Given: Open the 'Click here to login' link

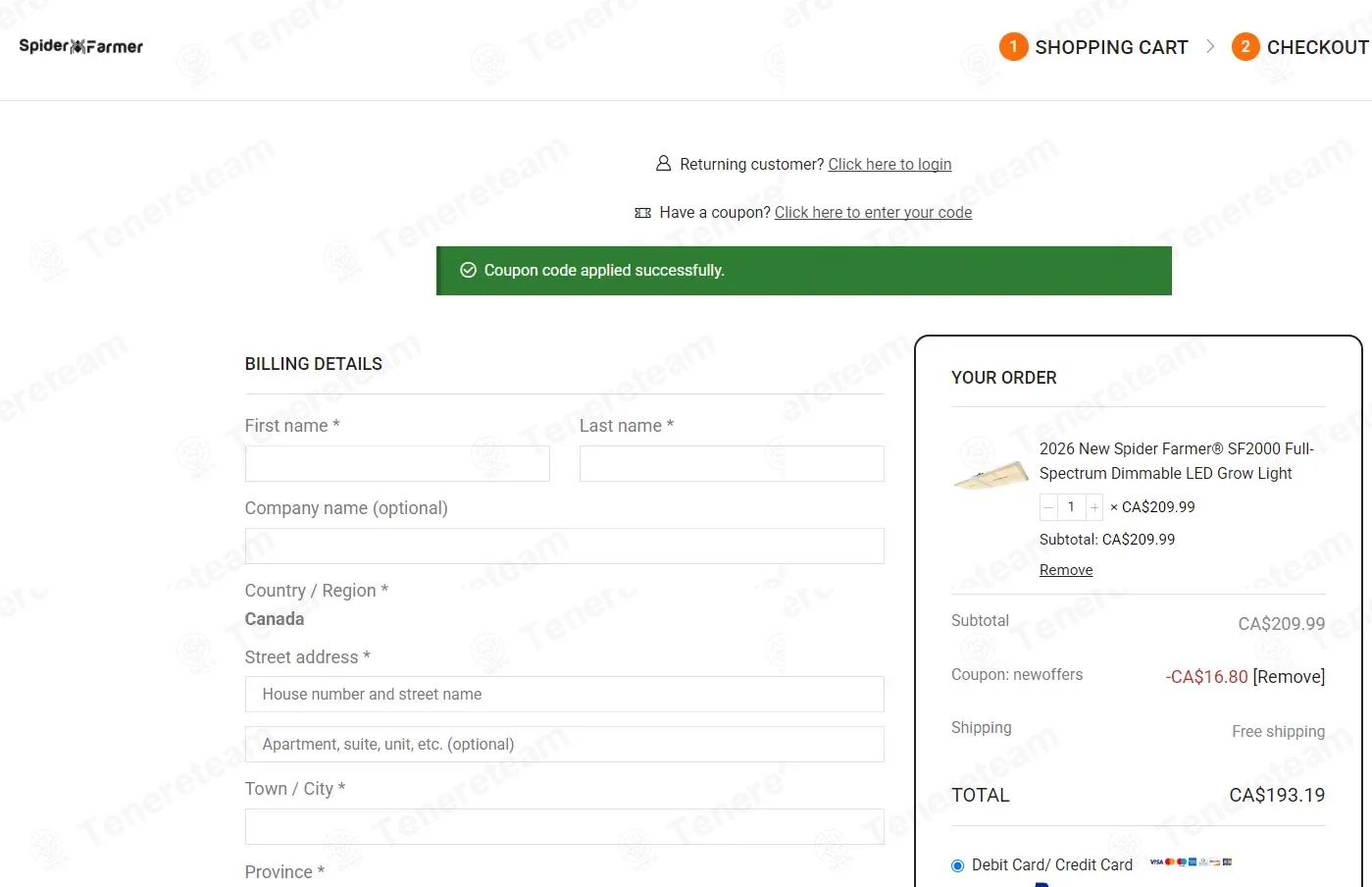Looking at the screenshot, I should [889, 164].
